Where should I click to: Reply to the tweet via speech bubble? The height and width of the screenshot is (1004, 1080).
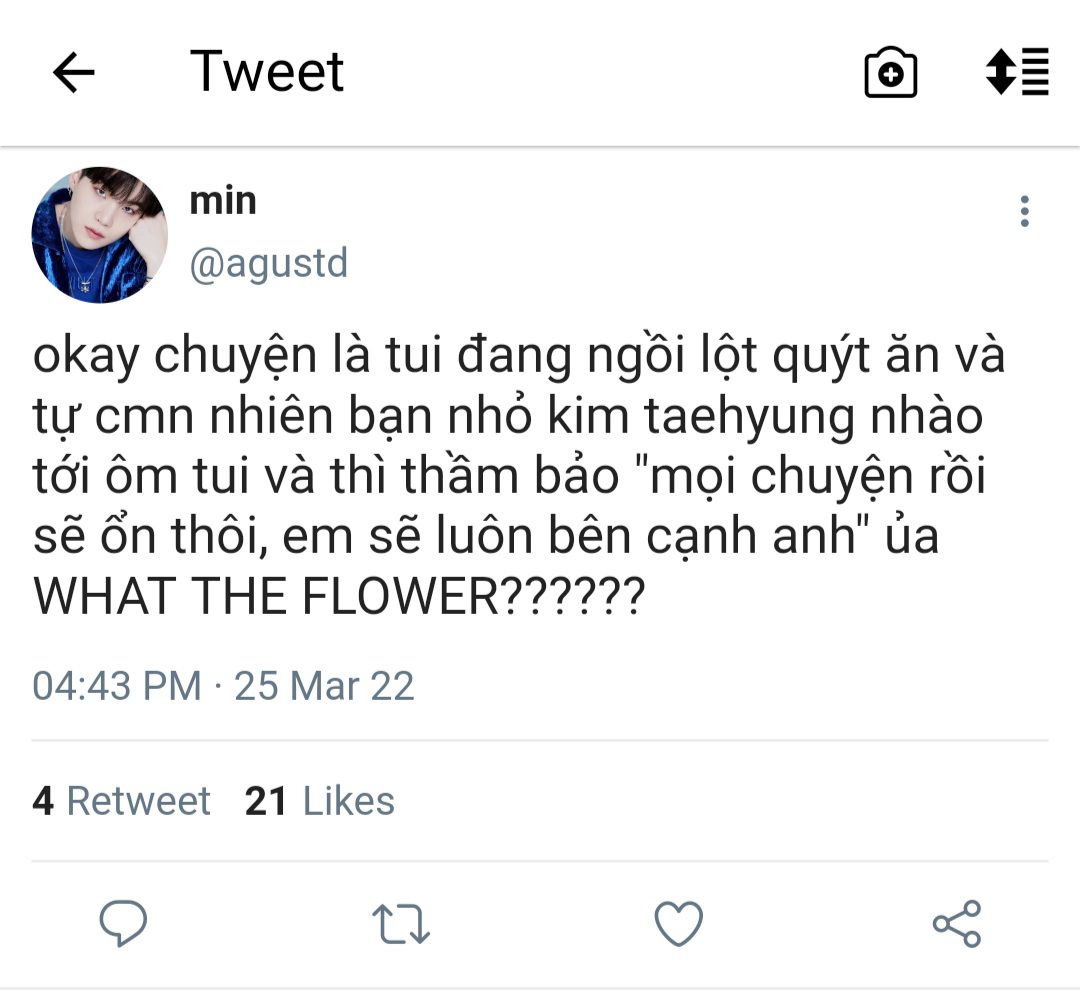[x=123, y=923]
